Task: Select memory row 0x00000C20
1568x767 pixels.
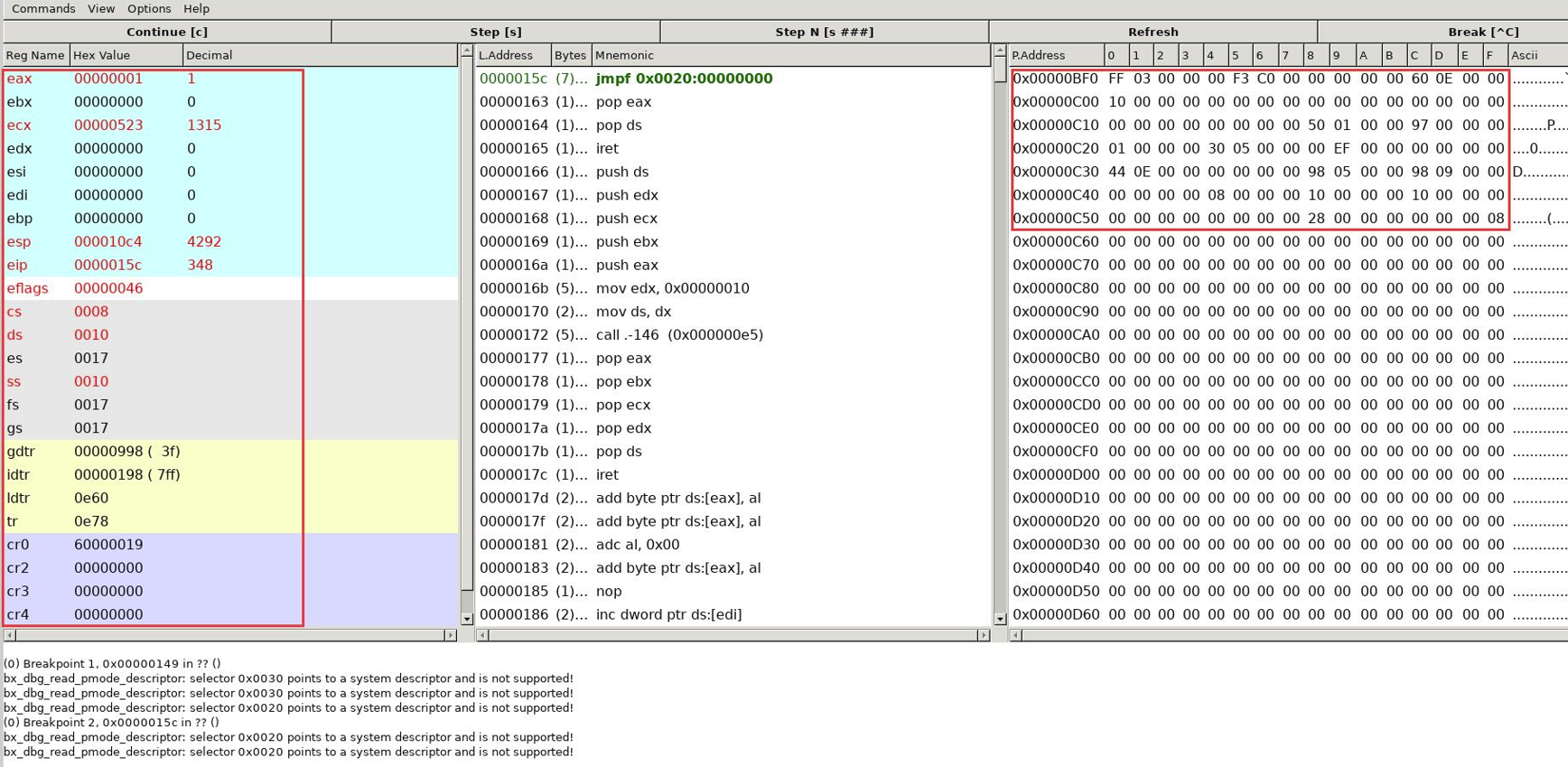Action: coord(1288,149)
